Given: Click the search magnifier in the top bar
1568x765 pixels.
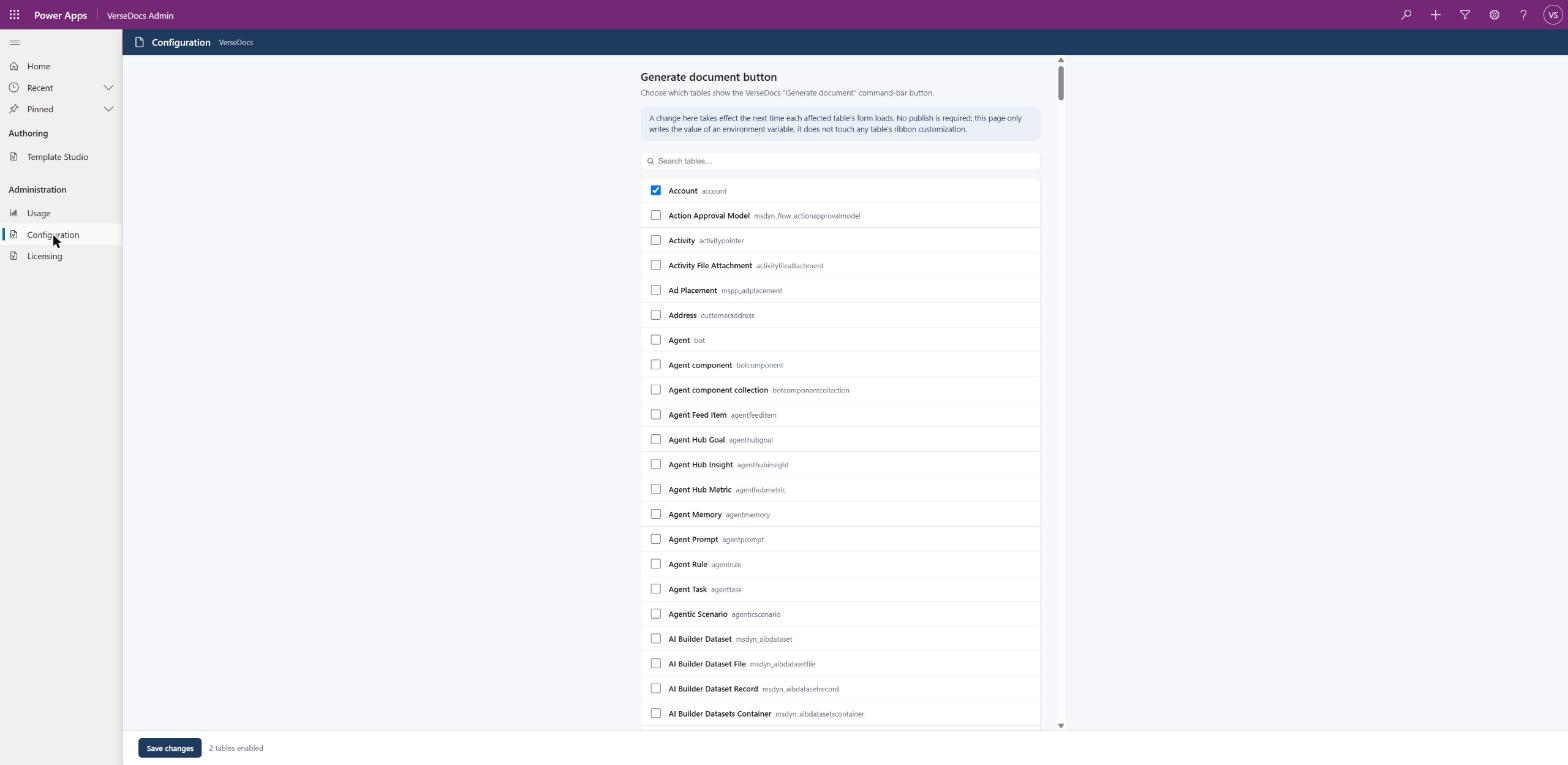Looking at the screenshot, I should pyautogui.click(x=1406, y=15).
